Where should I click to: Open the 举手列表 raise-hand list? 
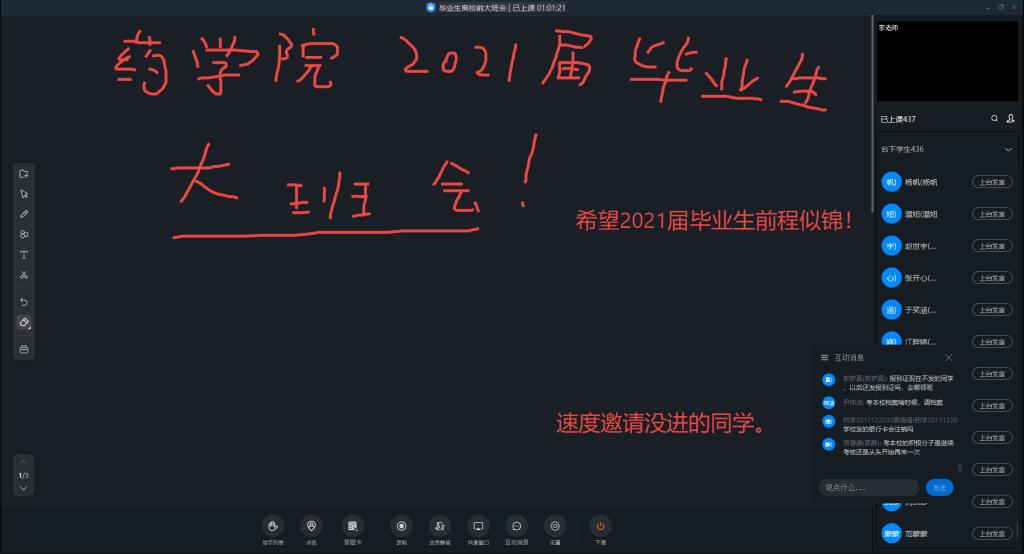tap(272, 526)
